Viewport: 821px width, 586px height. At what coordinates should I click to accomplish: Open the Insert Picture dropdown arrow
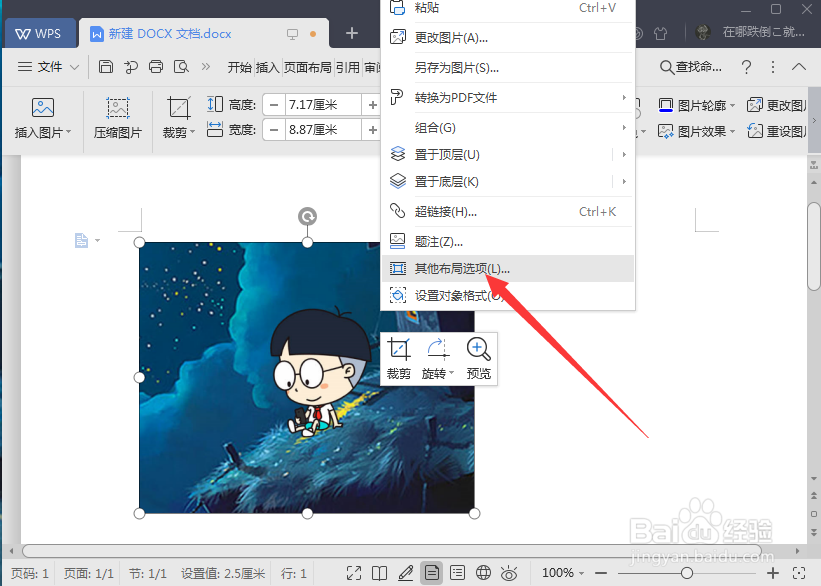[69, 132]
